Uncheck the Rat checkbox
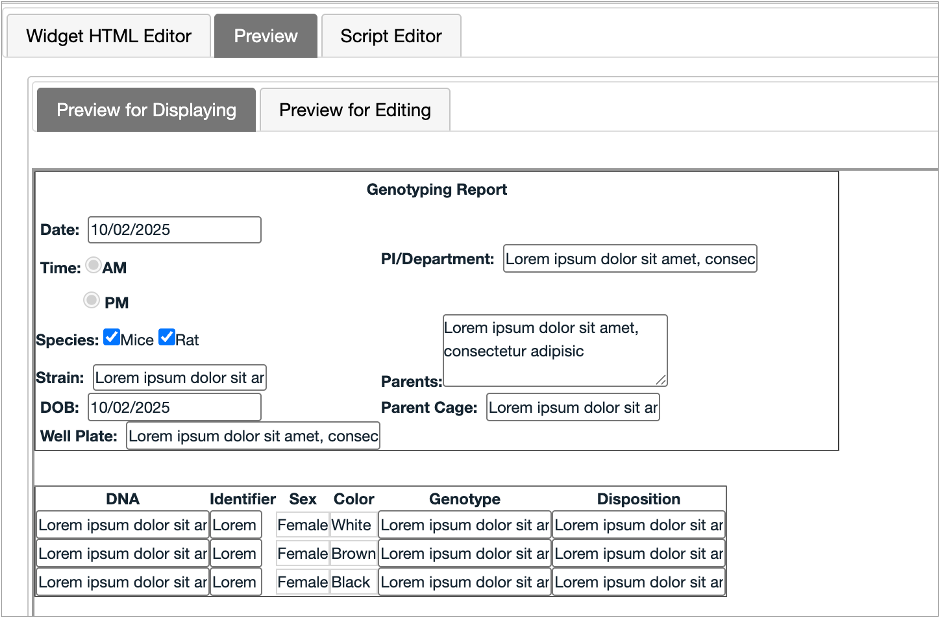The height and width of the screenshot is (618, 940). click(166, 337)
